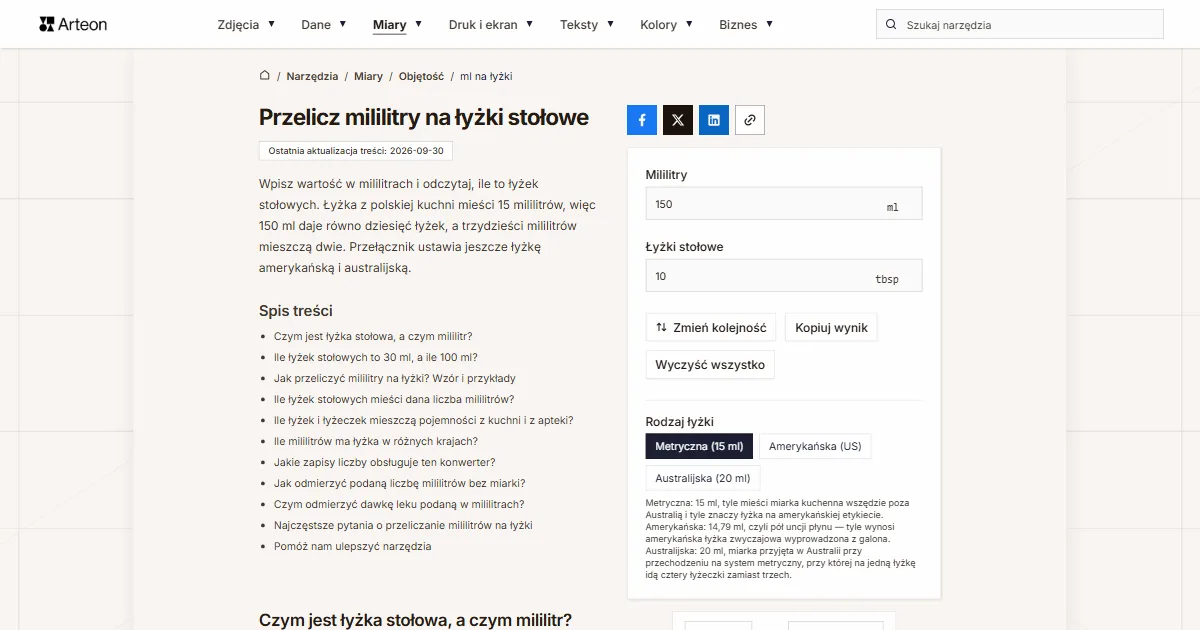1200x630 pixels.
Task: Share page on LinkedIn
Action: [x=714, y=120]
